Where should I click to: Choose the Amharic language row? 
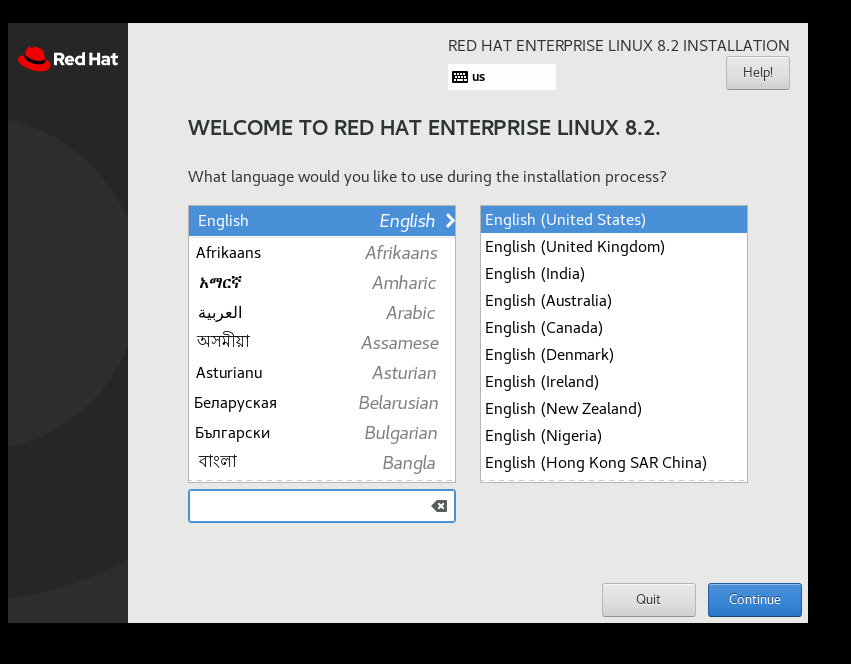point(322,282)
